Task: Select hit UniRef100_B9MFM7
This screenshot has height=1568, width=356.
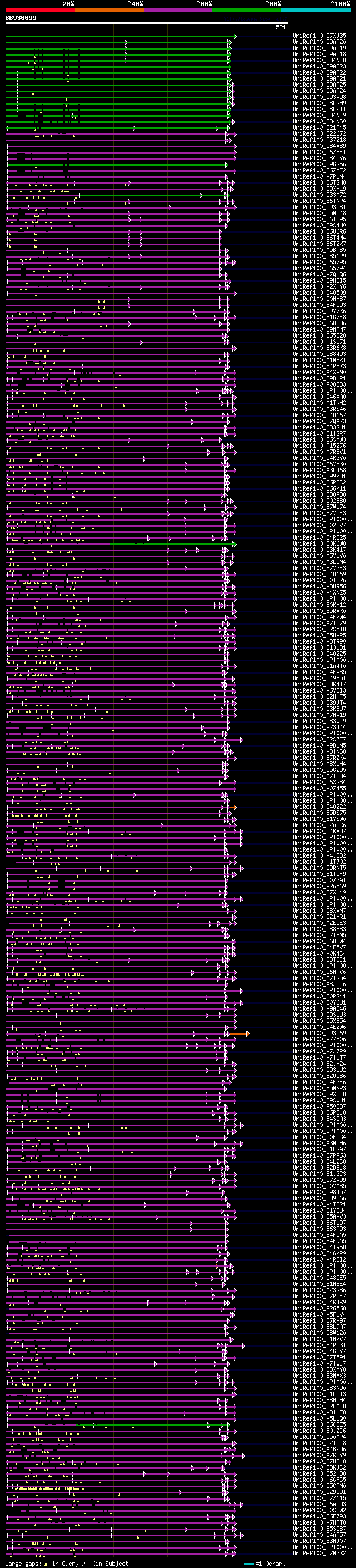Action: (319, 329)
